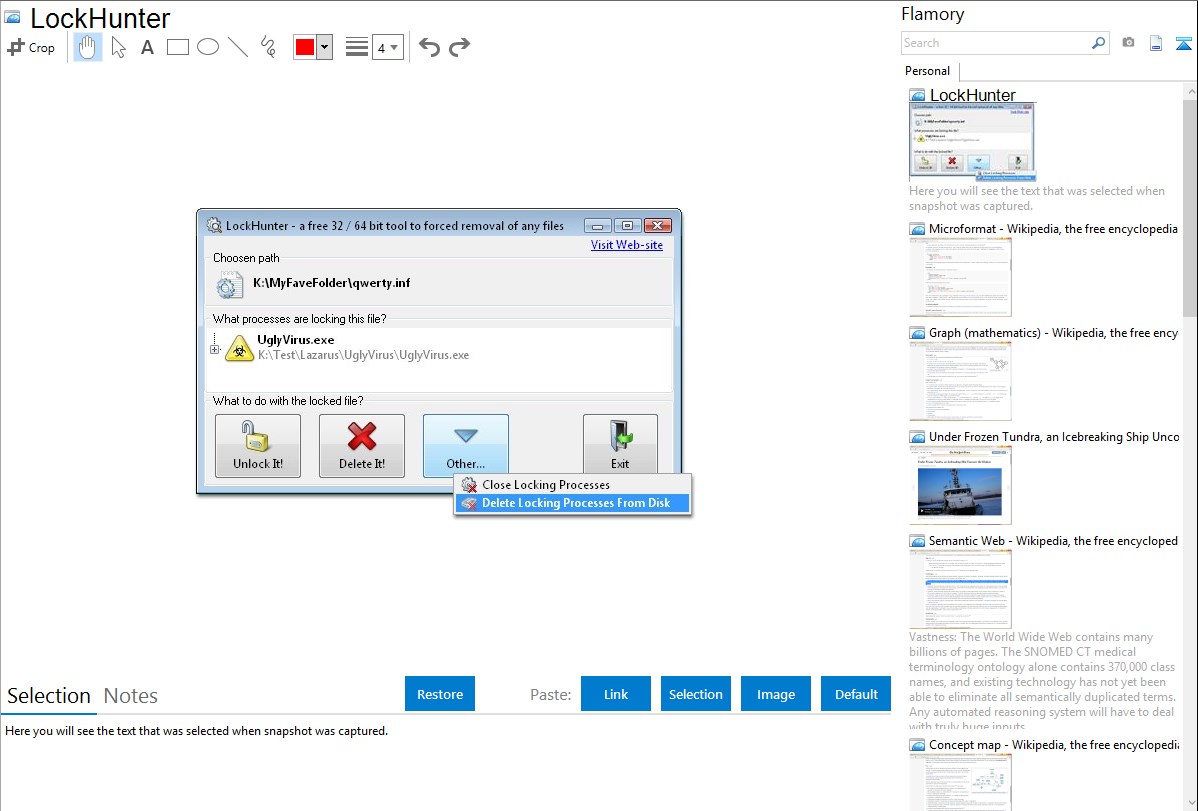This screenshot has width=1198, height=811.
Task: Select the straight line tool
Action: click(x=238, y=47)
